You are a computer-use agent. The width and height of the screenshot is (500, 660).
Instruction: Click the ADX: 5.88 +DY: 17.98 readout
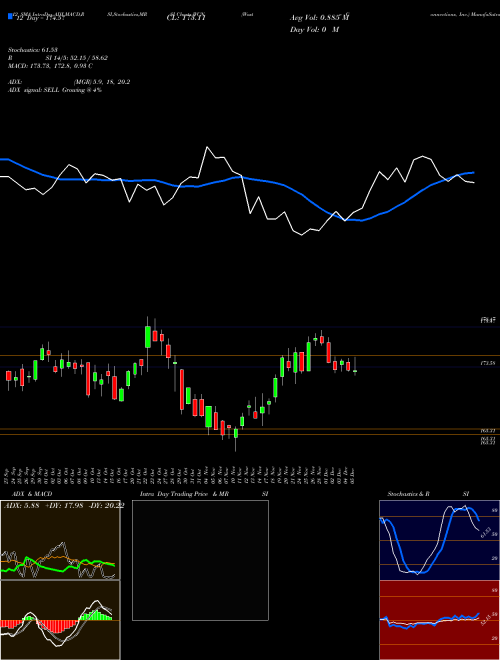coord(64,506)
